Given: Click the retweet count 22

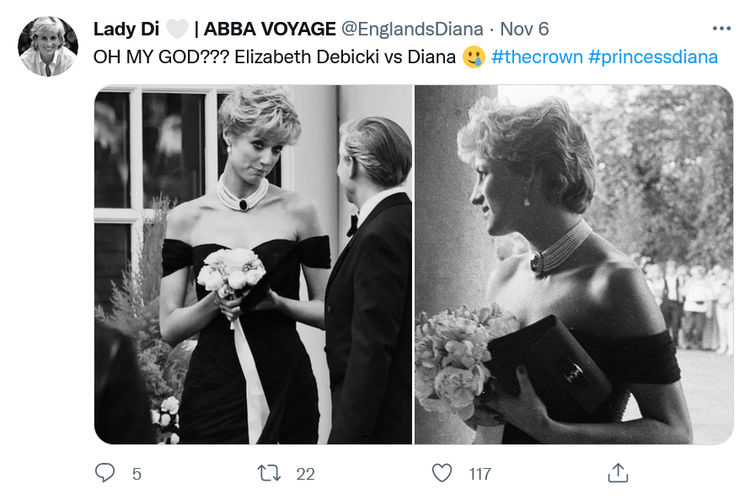Looking at the screenshot, I should [306, 472].
